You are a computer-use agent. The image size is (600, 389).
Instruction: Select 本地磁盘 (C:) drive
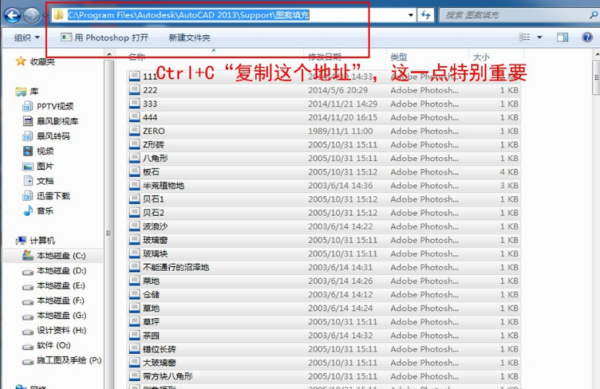pyautogui.click(x=54, y=256)
